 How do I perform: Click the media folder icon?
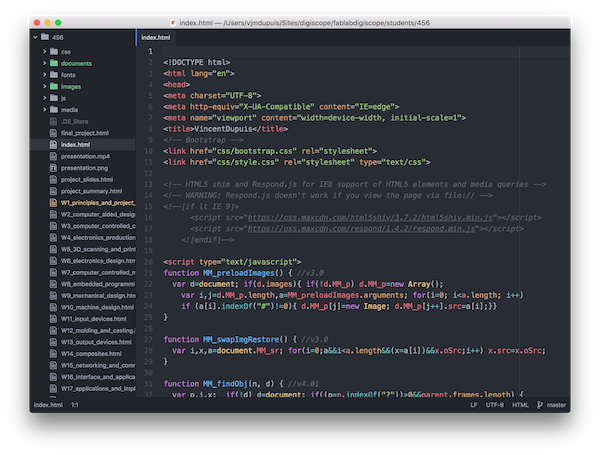click(x=54, y=109)
